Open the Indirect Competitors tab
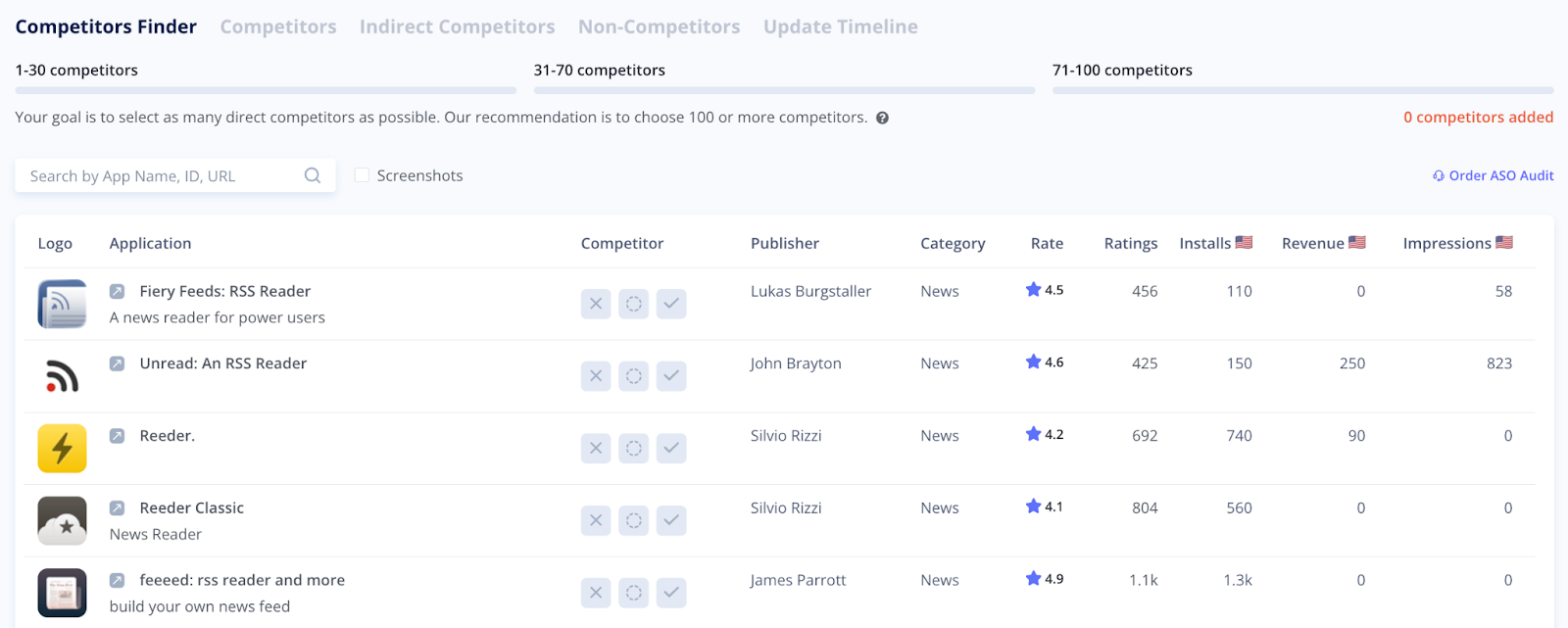The width and height of the screenshot is (1568, 628). point(457,26)
